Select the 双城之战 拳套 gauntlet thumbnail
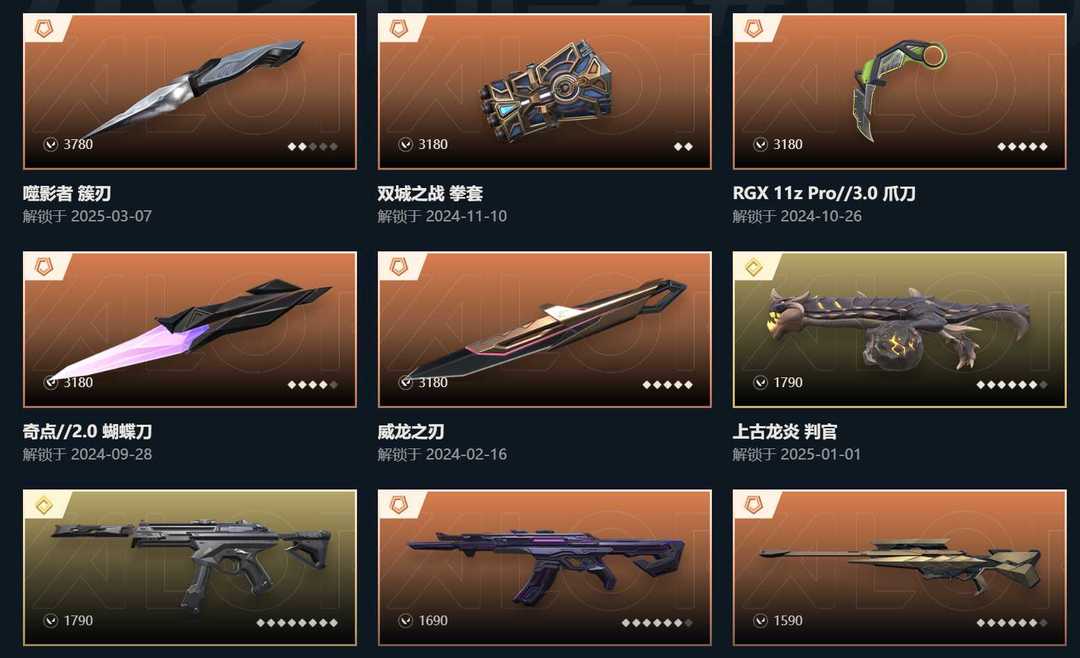The height and width of the screenshot is (658, 1080). [x=544, y=91]
